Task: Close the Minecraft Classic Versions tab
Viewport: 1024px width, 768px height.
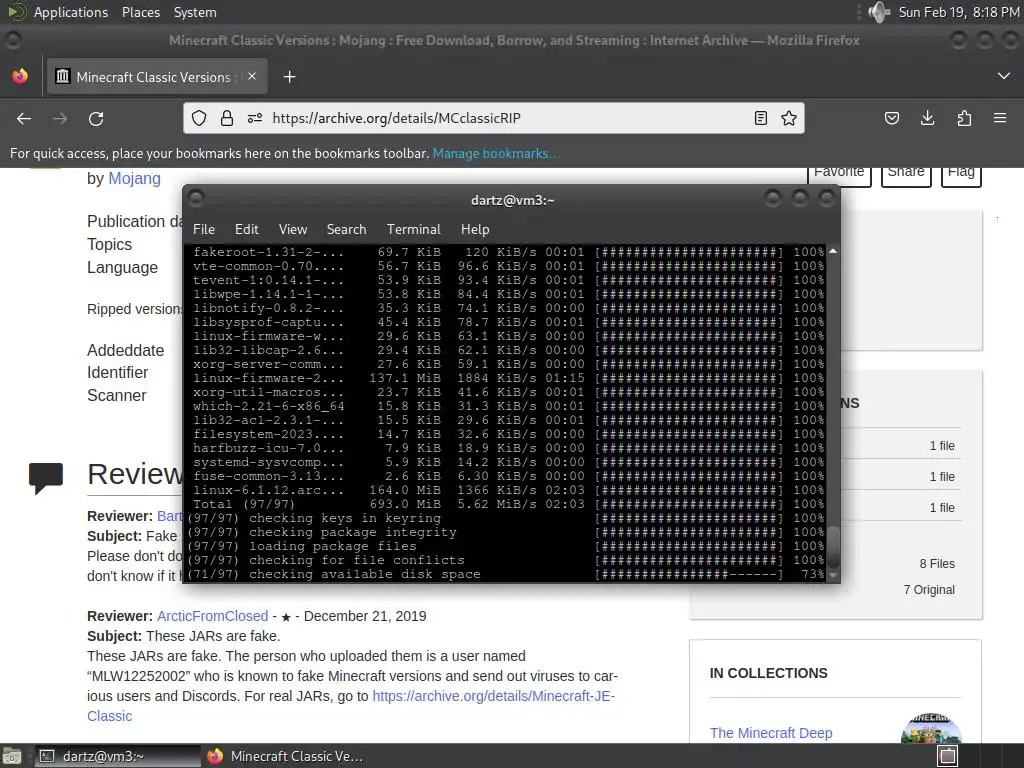Action: point(252,76)
